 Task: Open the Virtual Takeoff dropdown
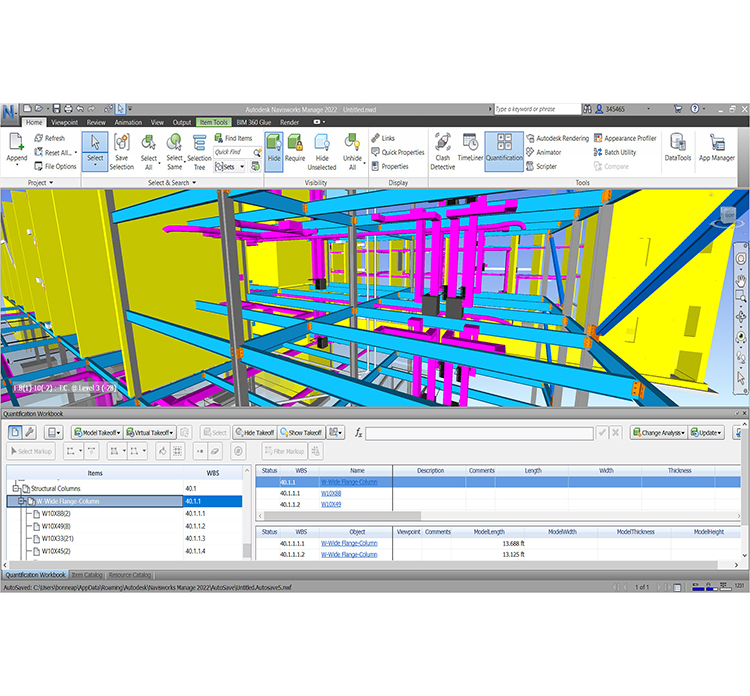click(x=150, y=432)
